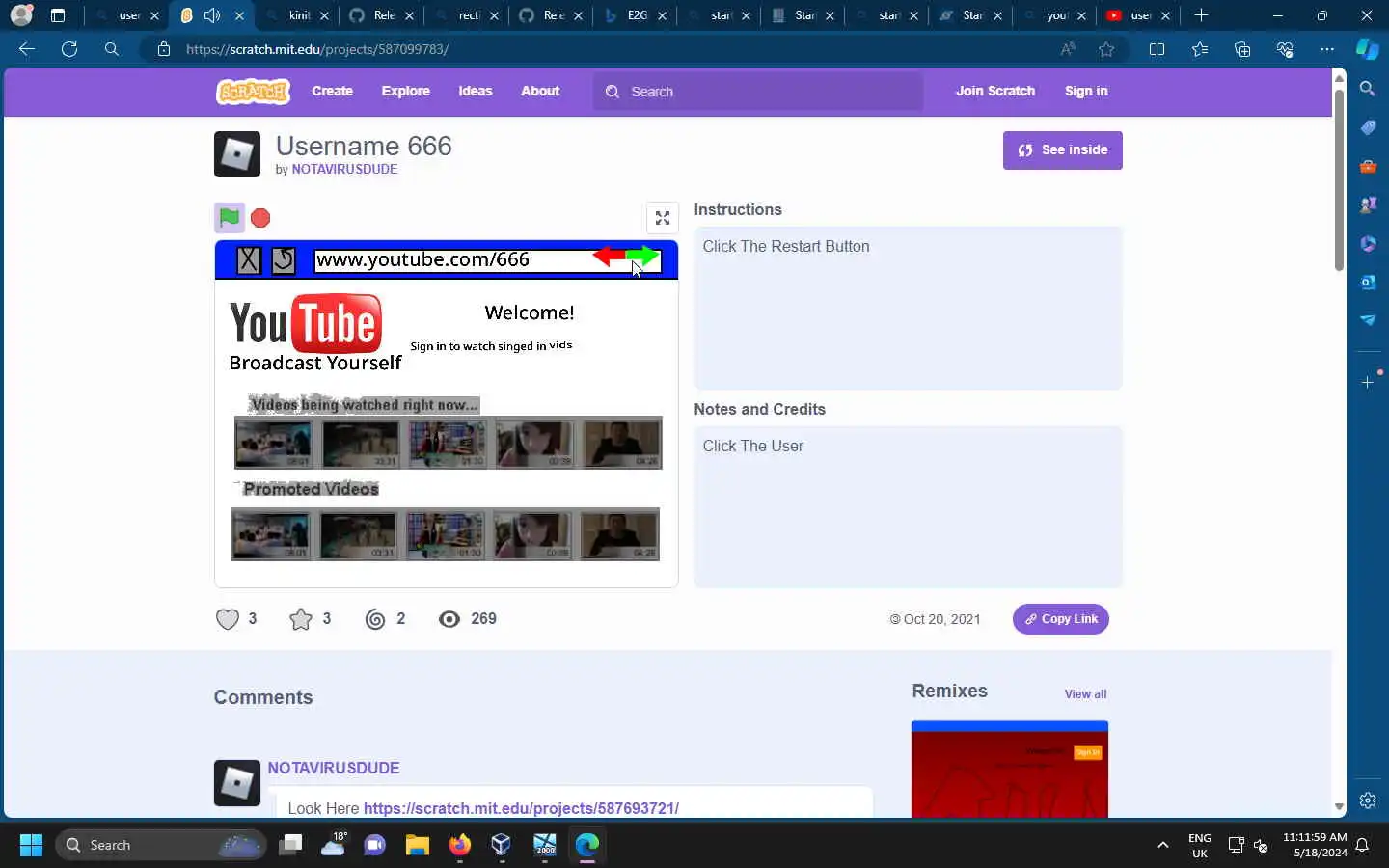
Task: Add this page to favorites star
Action: pyautogui.click(x=1106, y=49)
